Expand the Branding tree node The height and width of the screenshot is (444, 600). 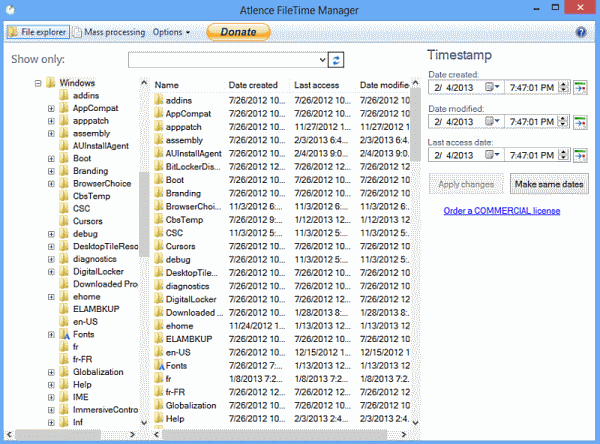(51, 171)
